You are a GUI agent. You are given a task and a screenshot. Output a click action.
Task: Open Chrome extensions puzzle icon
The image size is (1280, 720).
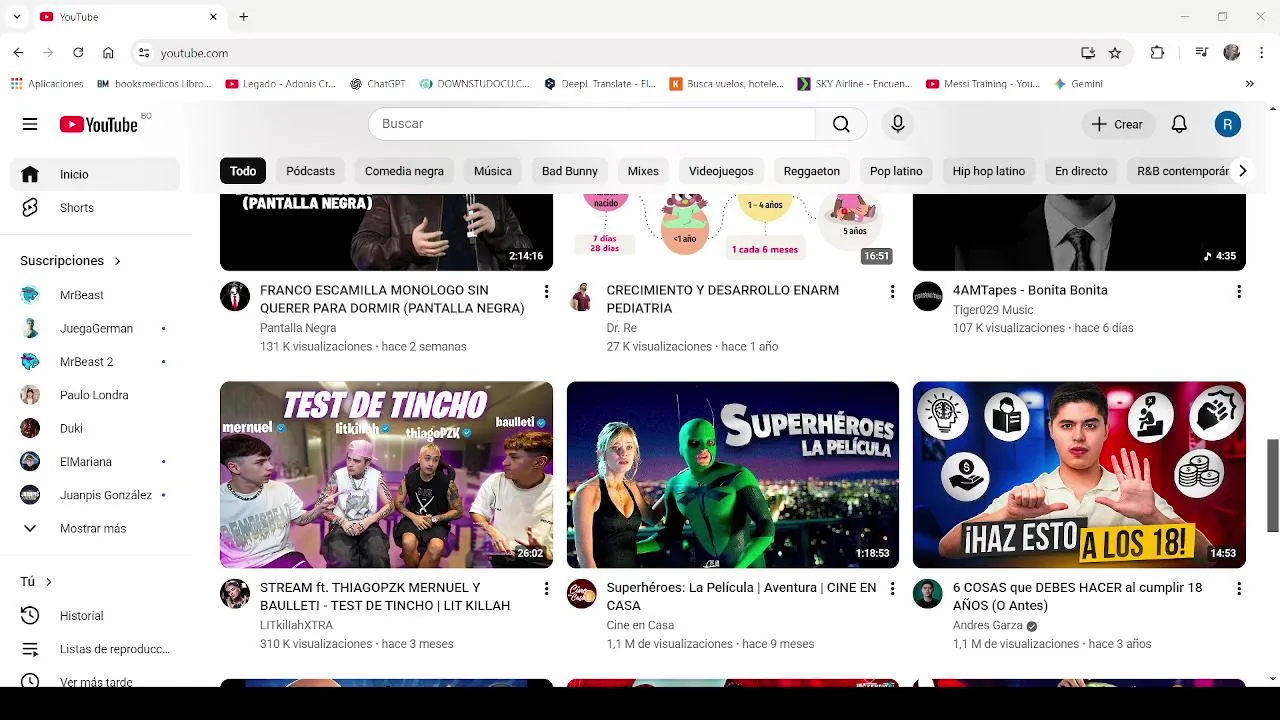pyautogui.click(x=1157, y=53)
